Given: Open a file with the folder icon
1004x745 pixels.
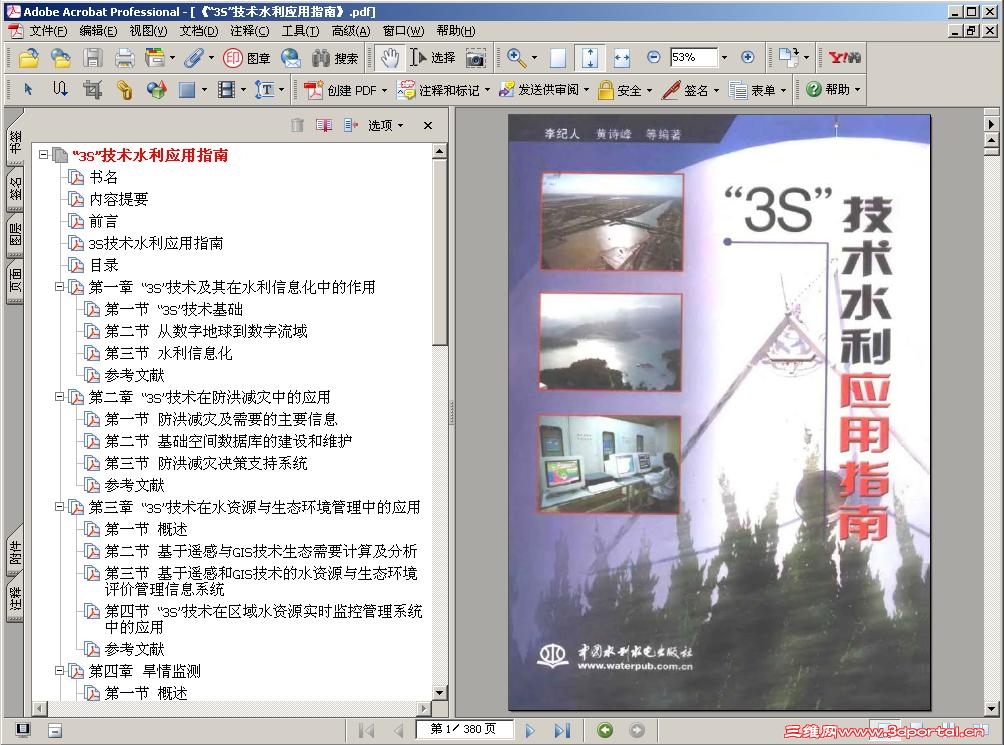Looking at the screenshot, I should point(28,58).
